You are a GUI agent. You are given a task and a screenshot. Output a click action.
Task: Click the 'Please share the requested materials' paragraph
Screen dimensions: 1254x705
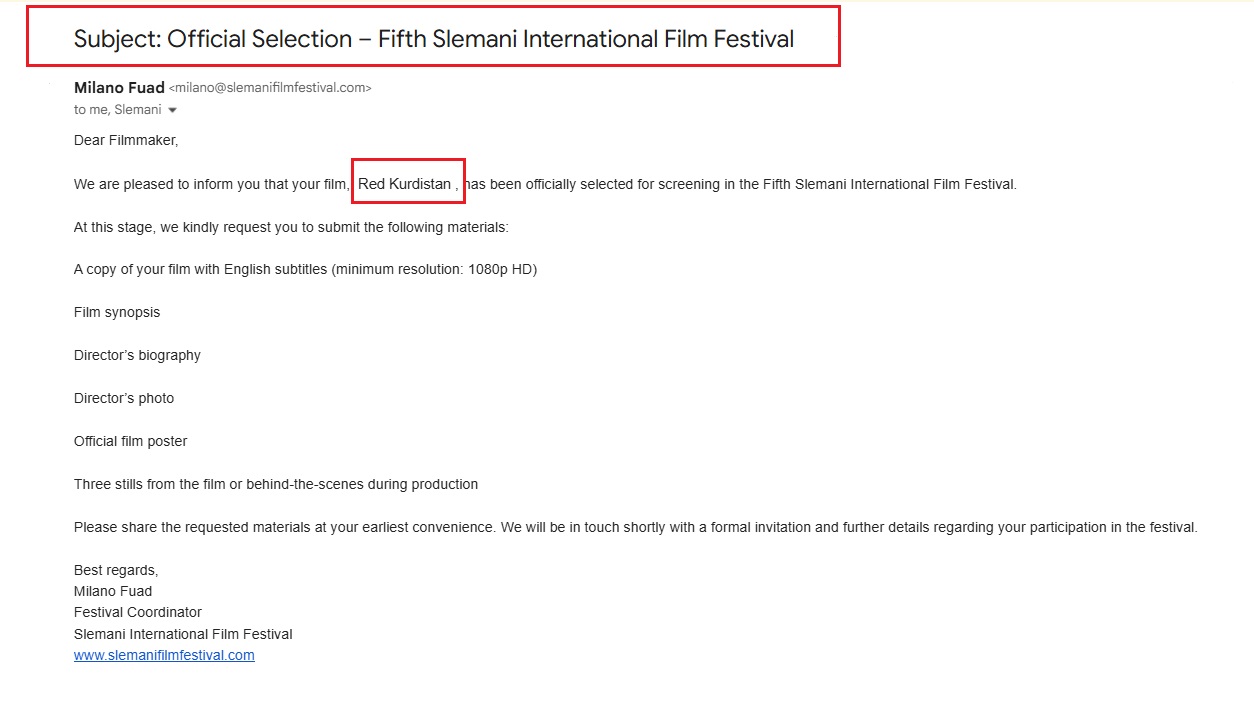pos(636,527)
